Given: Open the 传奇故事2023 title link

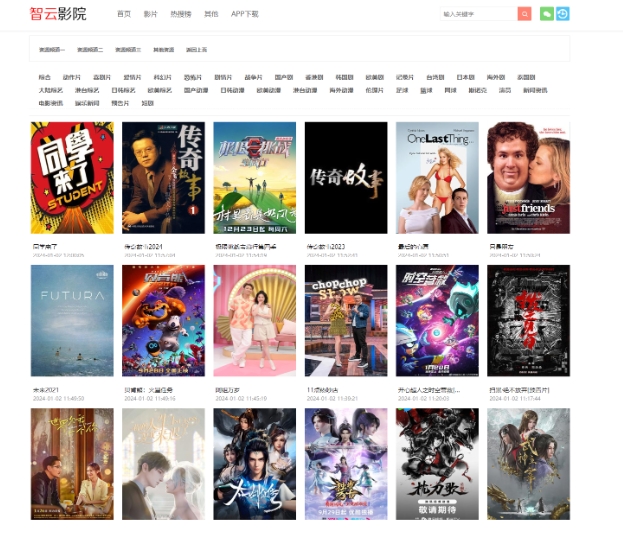Looking at the screenshot, I should point(326,247).
